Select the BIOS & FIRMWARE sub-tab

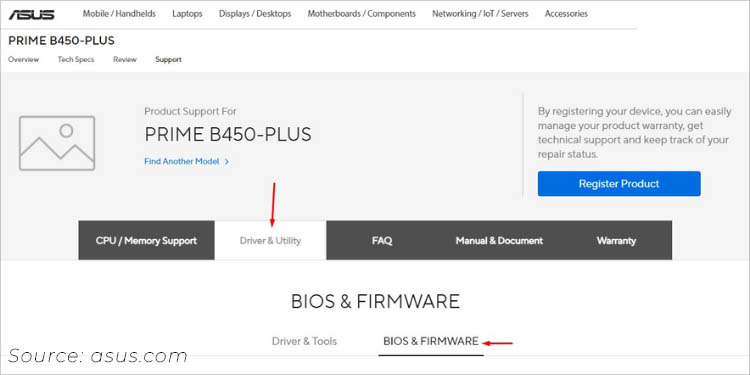point(430,342)
